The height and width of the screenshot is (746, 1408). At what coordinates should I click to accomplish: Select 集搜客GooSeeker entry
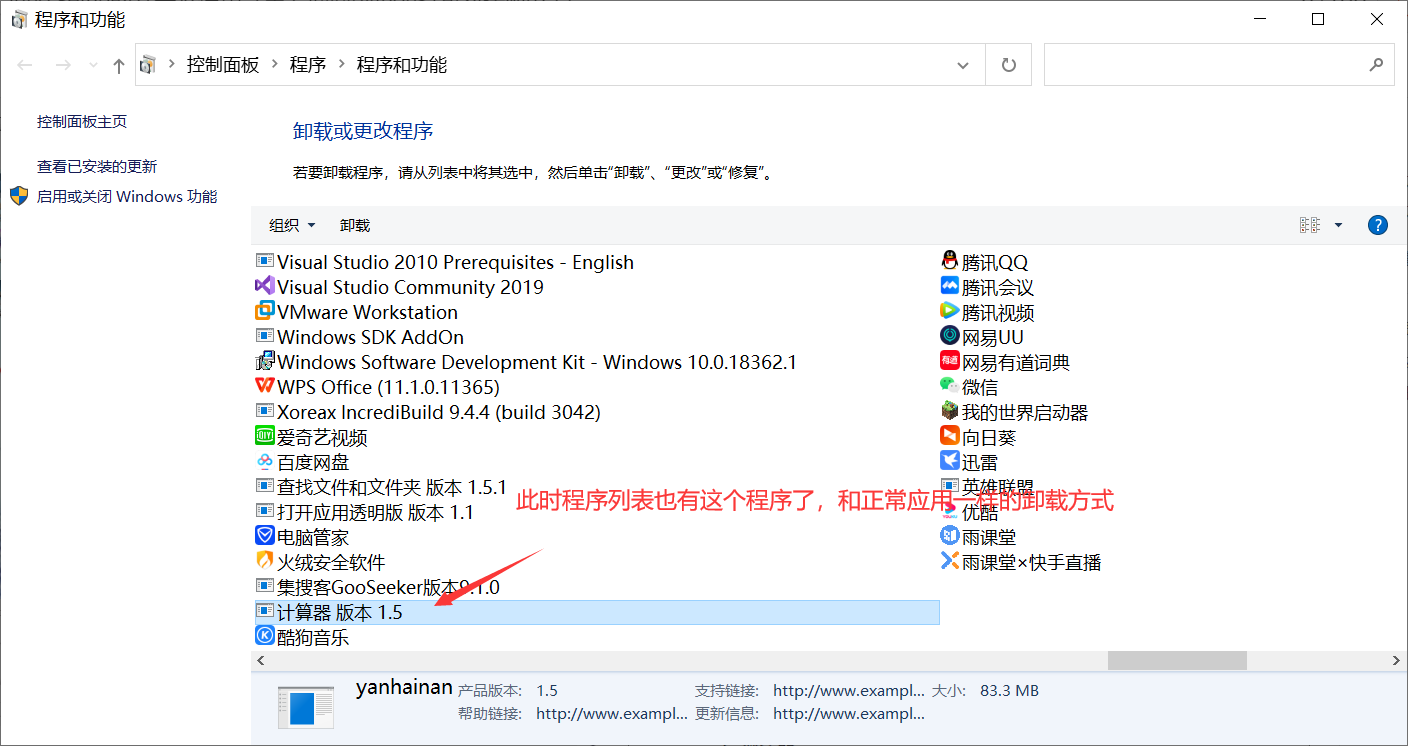pos(388,587)
